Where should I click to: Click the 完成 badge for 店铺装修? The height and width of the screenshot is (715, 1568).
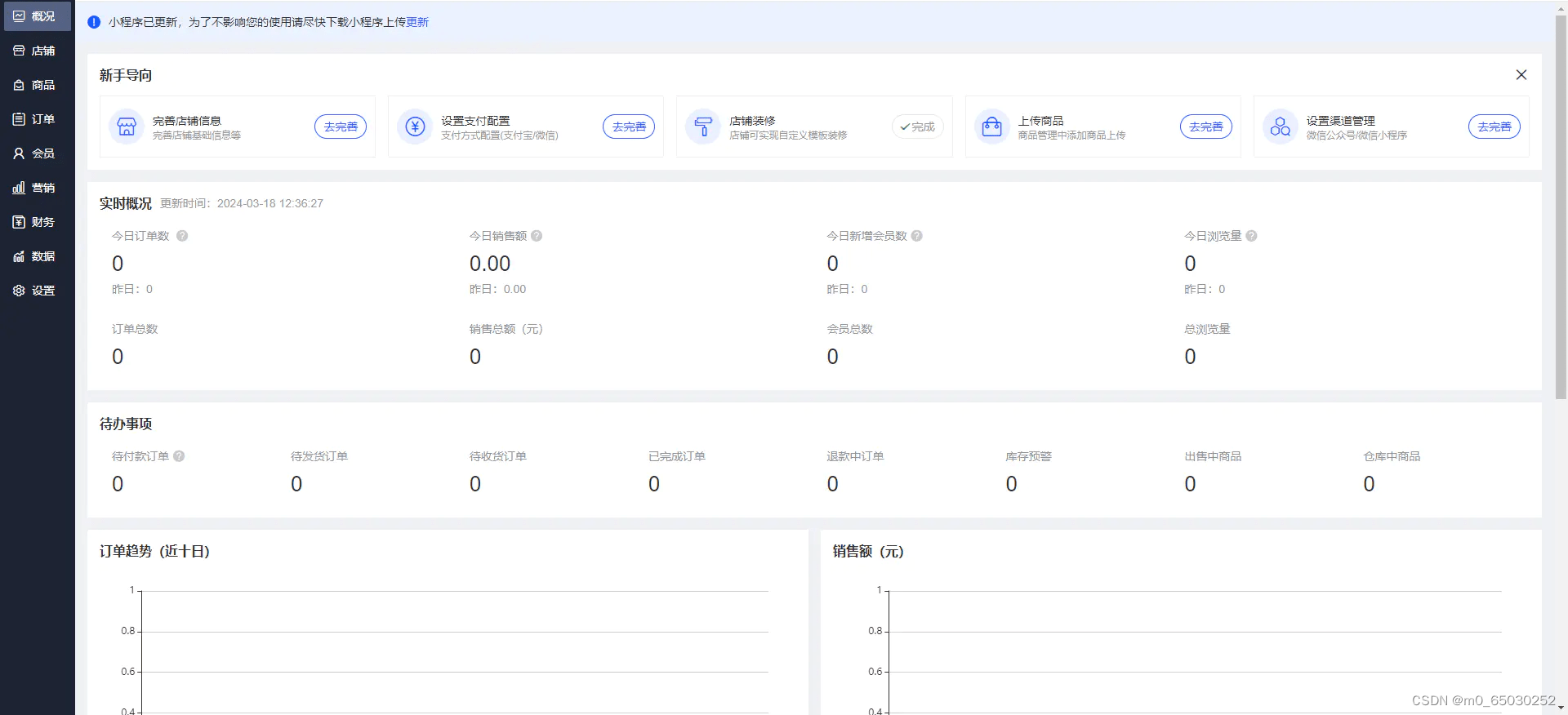point(918,127)
